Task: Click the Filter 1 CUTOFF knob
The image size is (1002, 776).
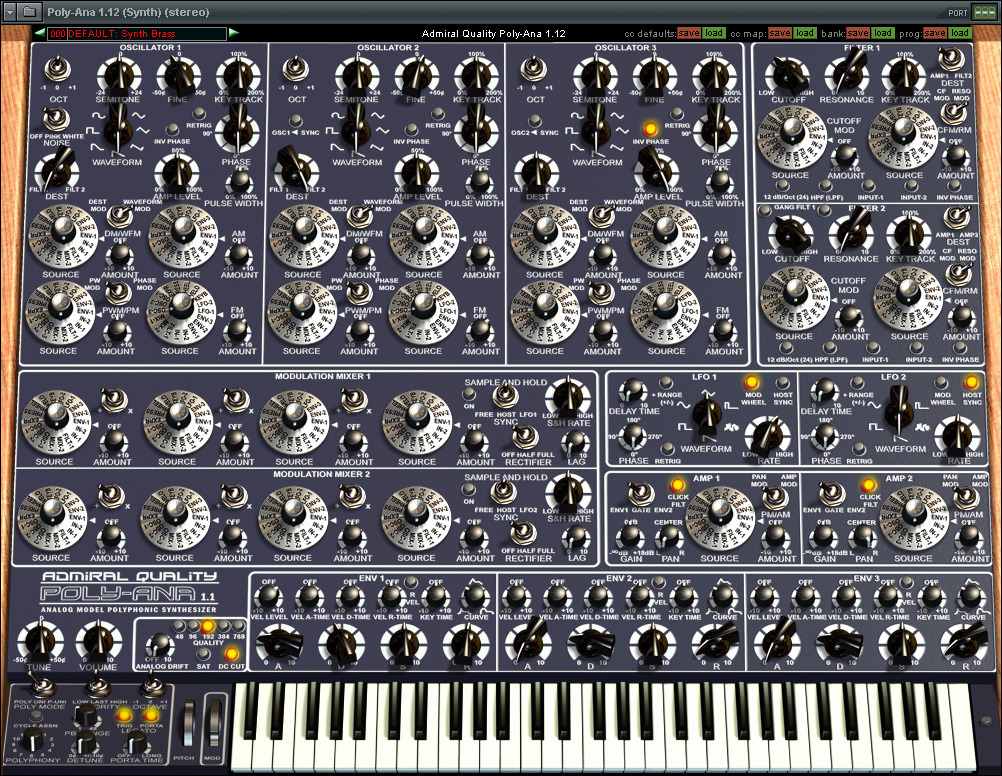Action: 788,75
